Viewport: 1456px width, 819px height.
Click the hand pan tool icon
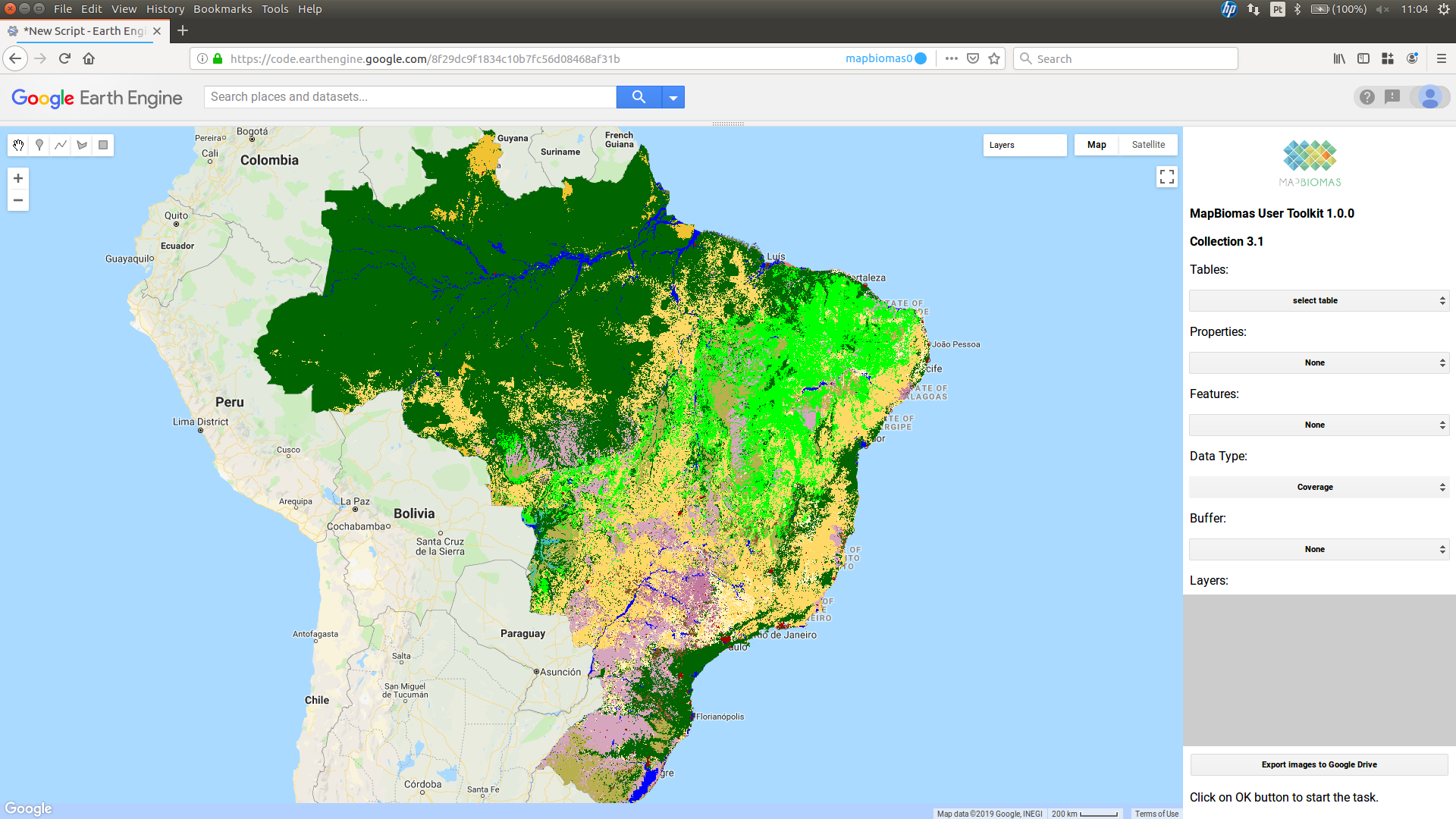point(18,145)
